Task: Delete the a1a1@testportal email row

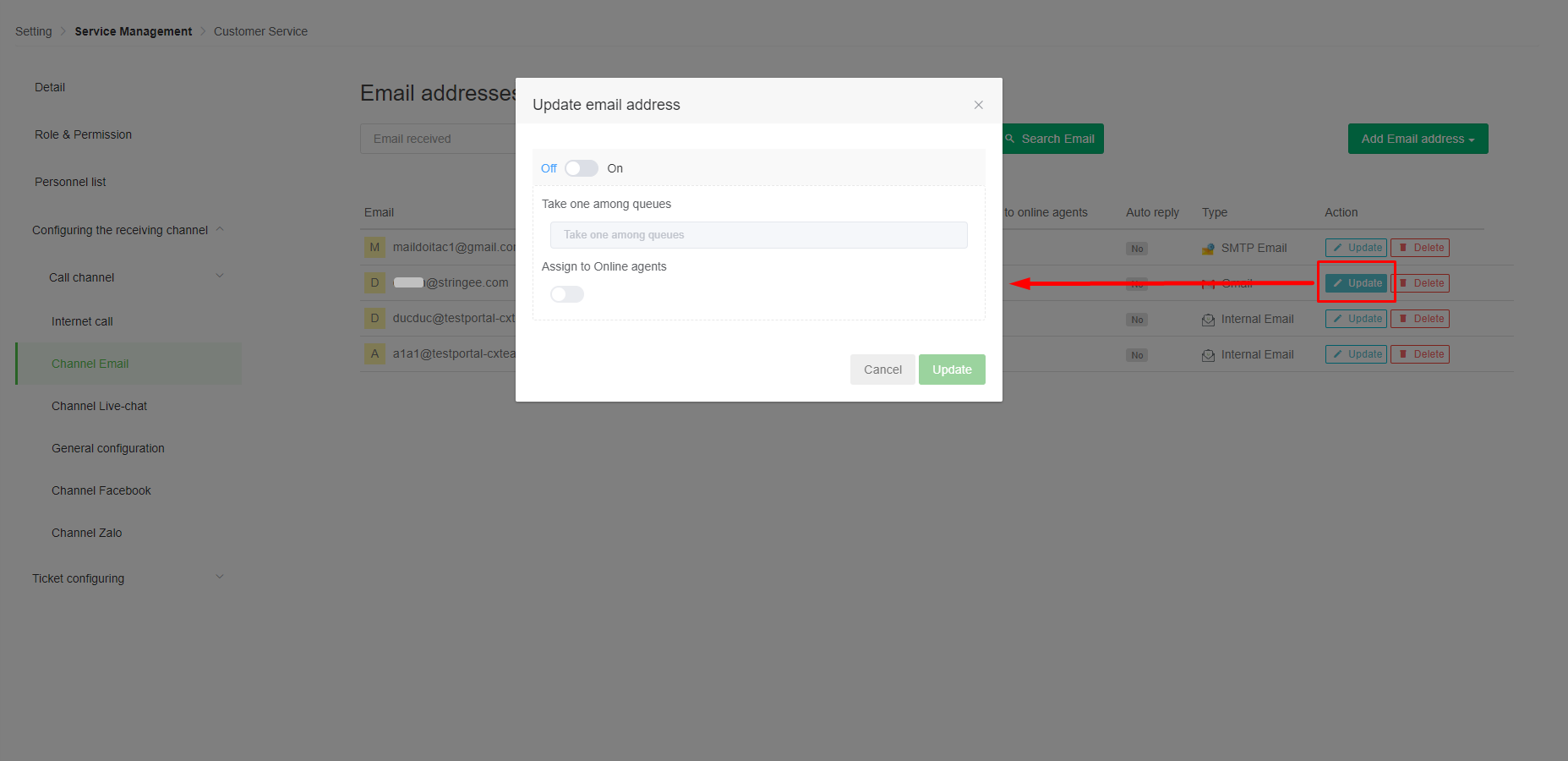Action: point(1420,354)
